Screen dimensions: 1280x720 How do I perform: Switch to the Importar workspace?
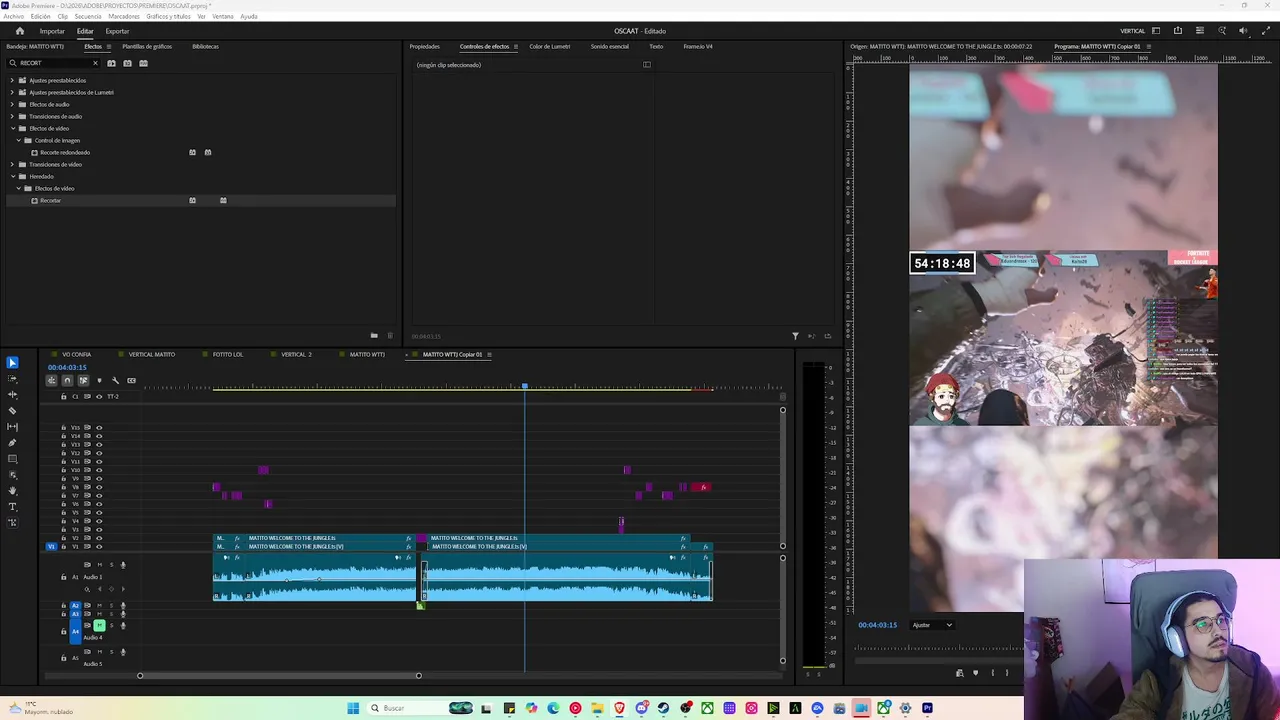[x=52, y=31]
